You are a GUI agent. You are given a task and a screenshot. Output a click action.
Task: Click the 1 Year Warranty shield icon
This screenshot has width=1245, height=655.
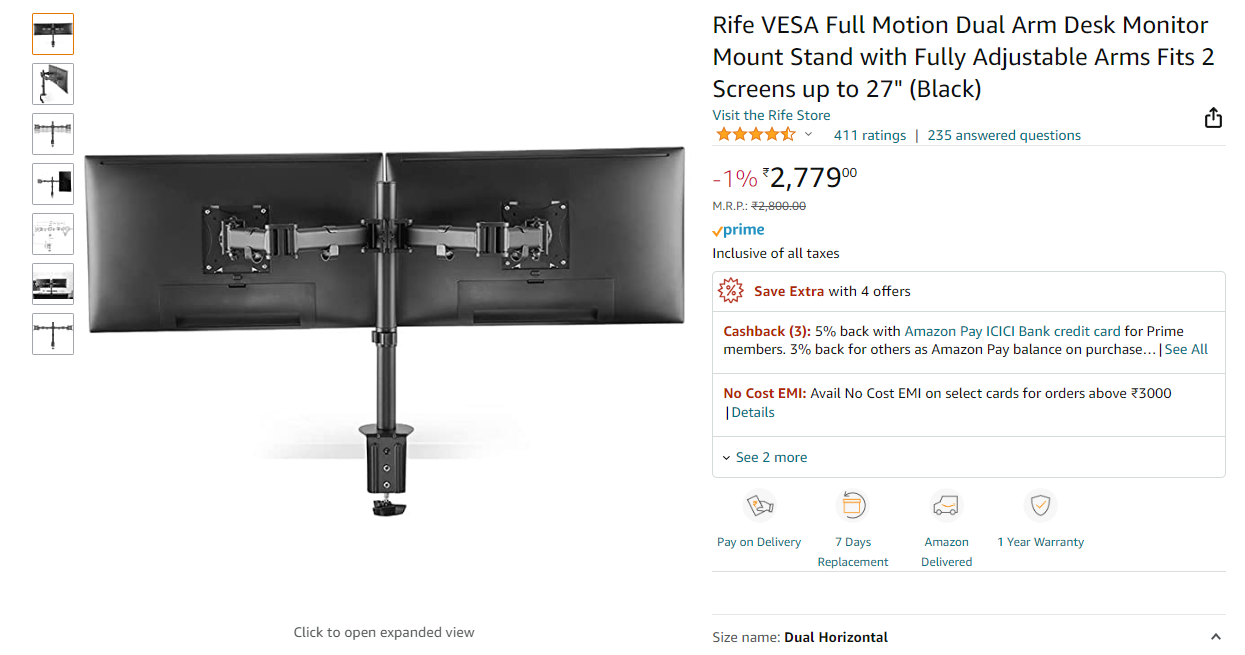tap(1041, 505)
